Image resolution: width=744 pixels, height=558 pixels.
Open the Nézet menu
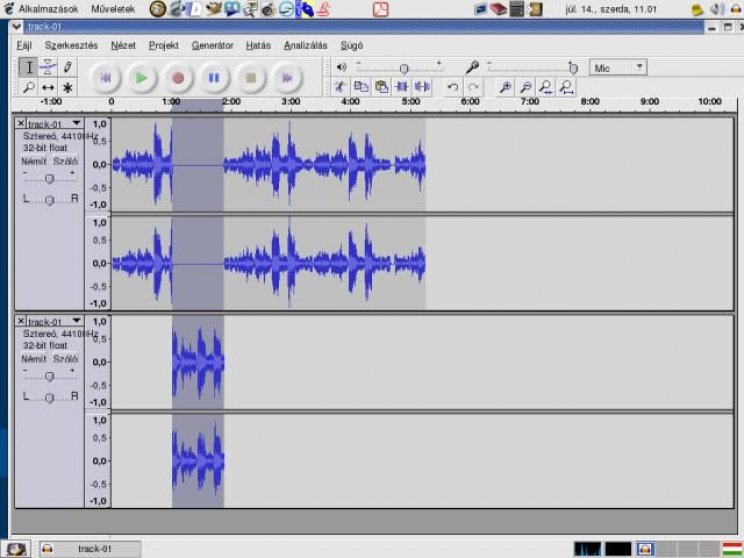(123, 46)
